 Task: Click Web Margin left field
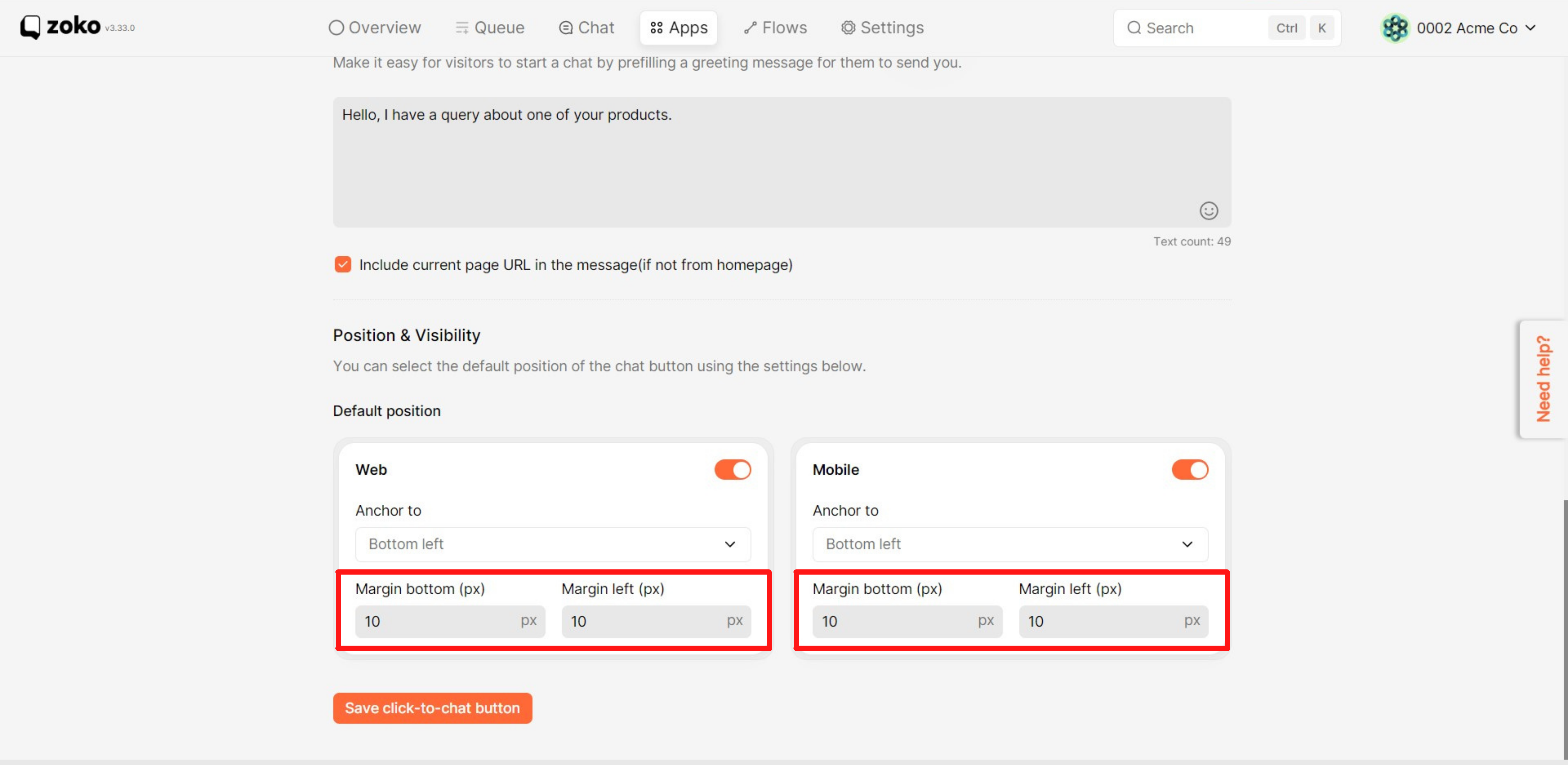tap(656, 621)
